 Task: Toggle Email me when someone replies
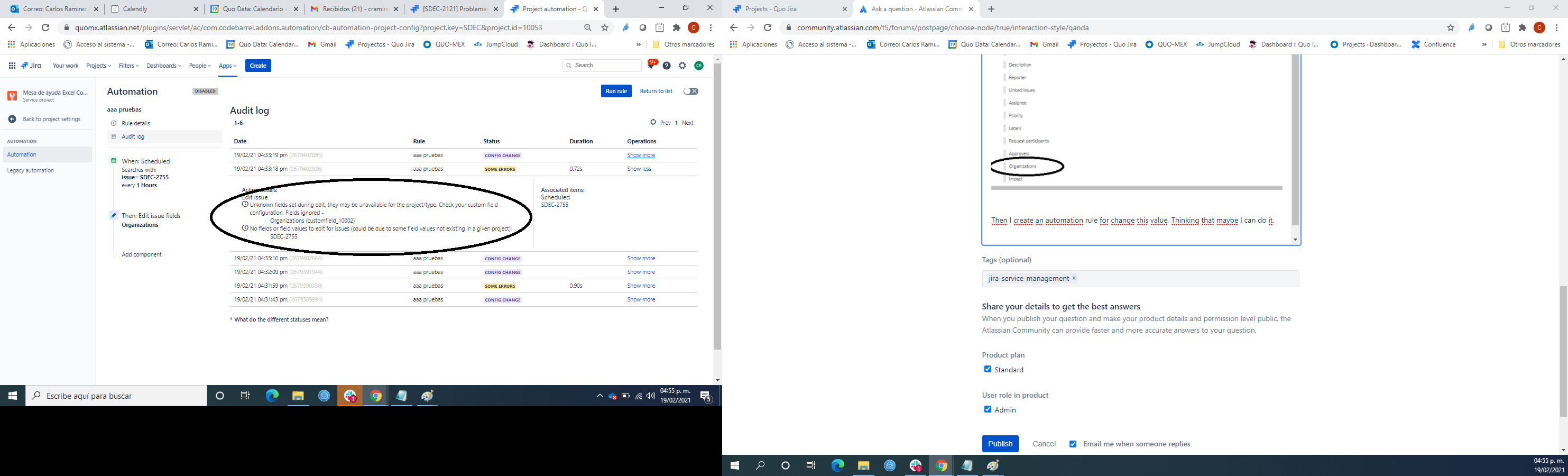coord(1073,444)
